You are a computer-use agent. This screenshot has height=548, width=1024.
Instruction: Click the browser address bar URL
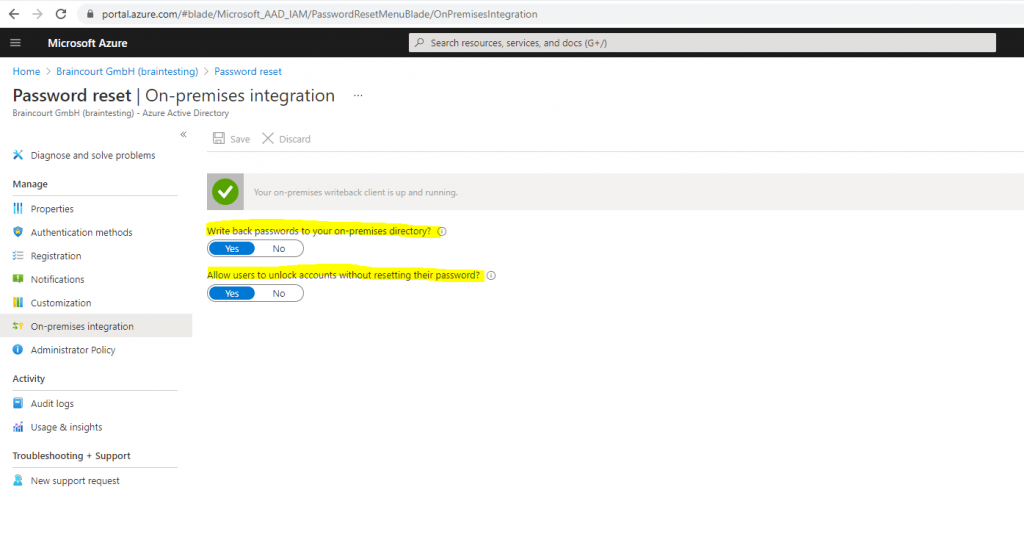[x=319, y=14]
